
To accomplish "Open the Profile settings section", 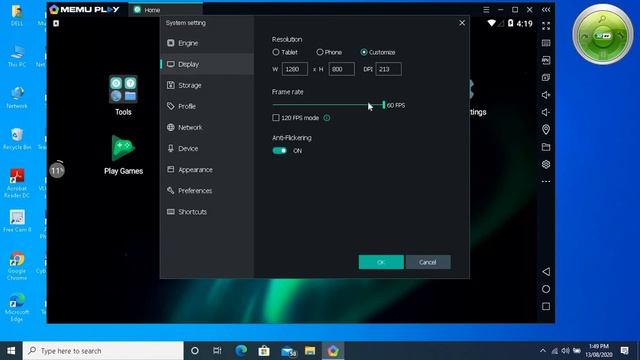I will pyautogui.click(x=207, y=106).
